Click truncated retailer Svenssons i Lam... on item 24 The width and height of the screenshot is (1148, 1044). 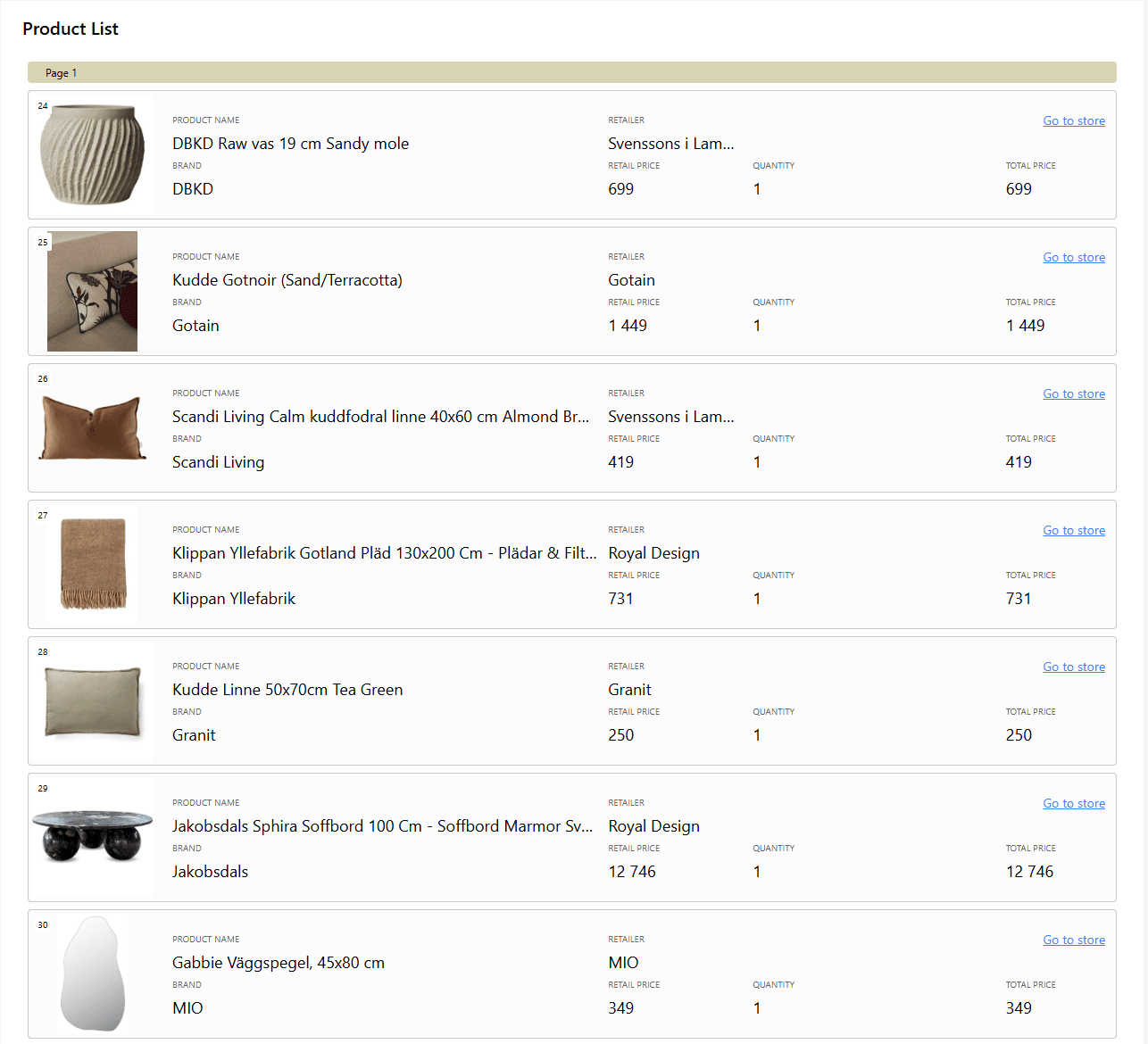click(x=670, y=144)
